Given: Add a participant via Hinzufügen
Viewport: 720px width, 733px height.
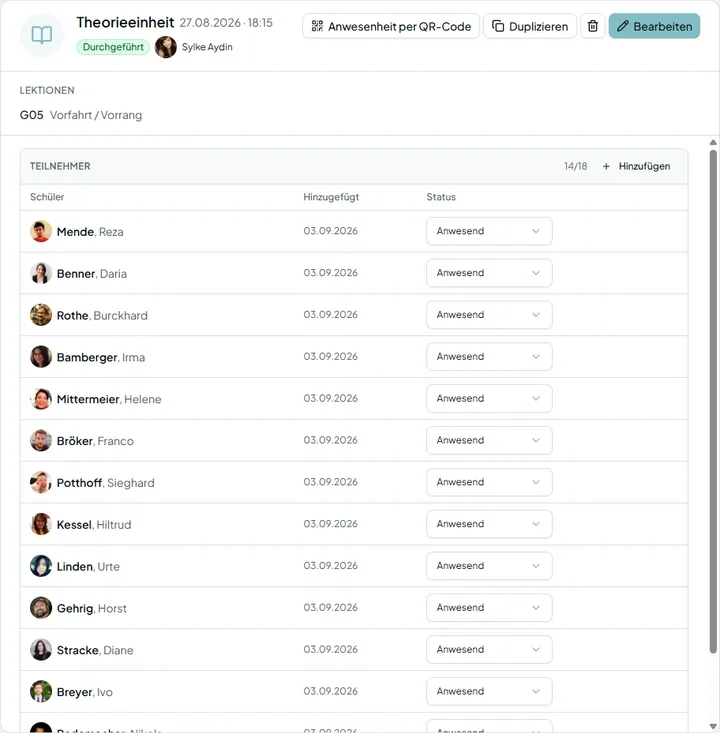Looking at the screenshot, I should [x=636, y=166].
